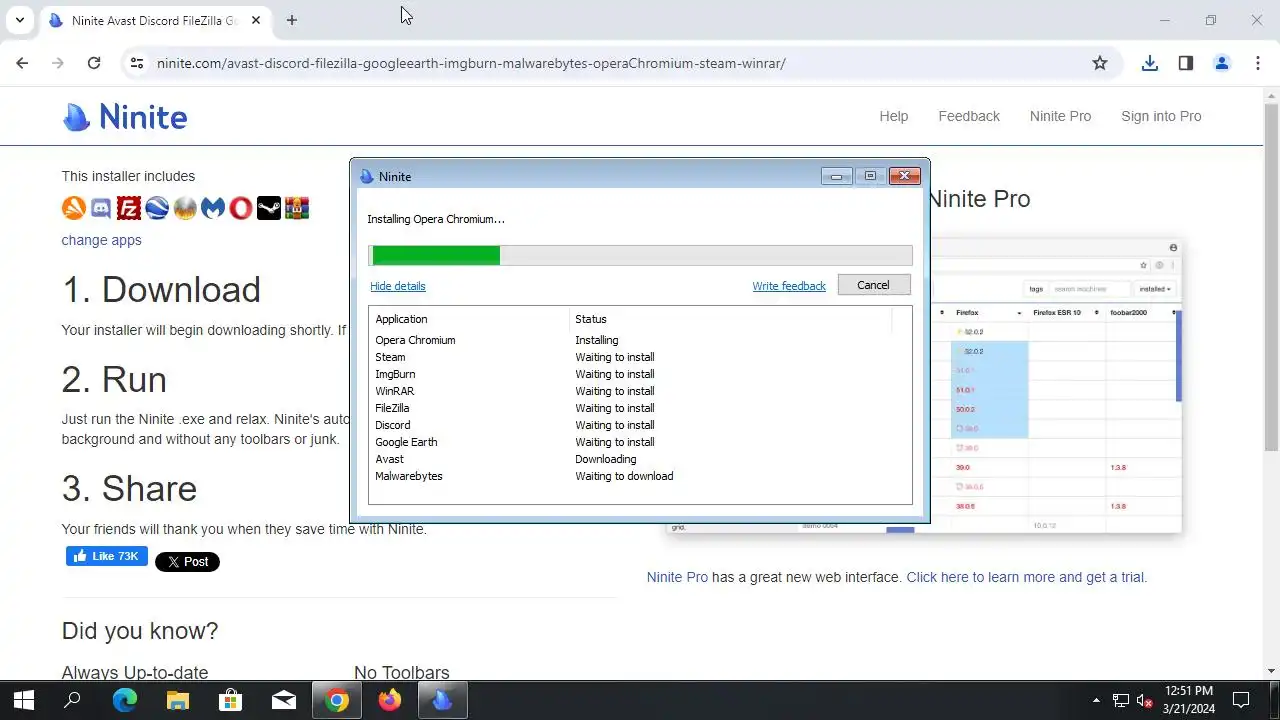Screen dimensions: 1280x720
Task: Click the Steam icon on the page
Action: coord(269,208)
